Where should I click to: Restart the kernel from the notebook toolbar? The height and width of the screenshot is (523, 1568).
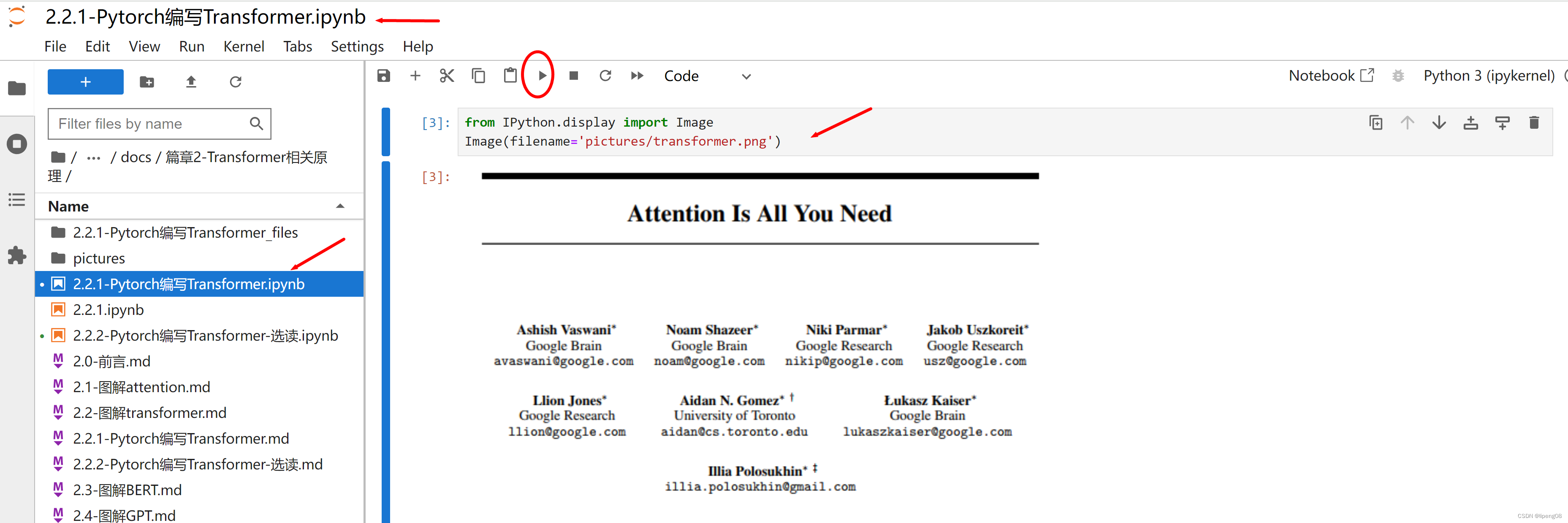pyautogui.click(x=605, y=76)
